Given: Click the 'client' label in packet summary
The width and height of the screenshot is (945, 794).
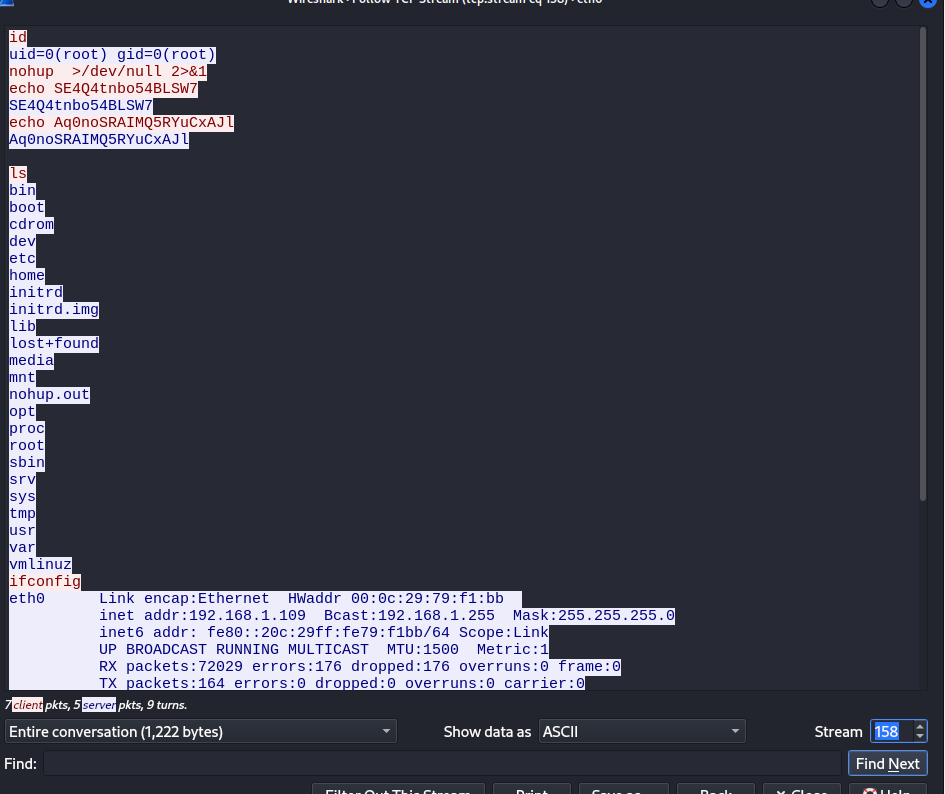Looking at the screenshot, I should 28,705.
